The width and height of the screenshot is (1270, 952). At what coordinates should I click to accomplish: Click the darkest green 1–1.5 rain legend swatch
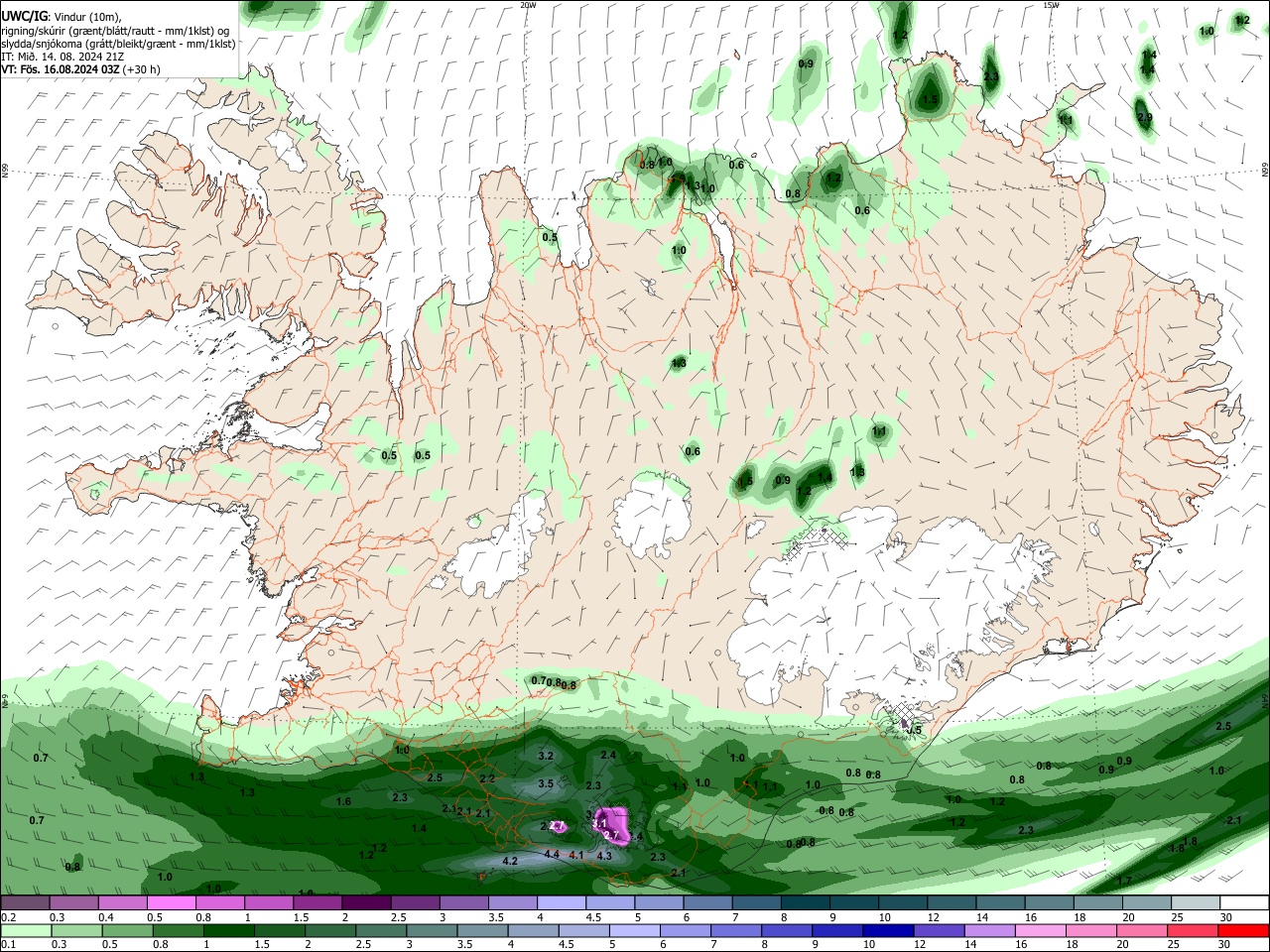228,930
